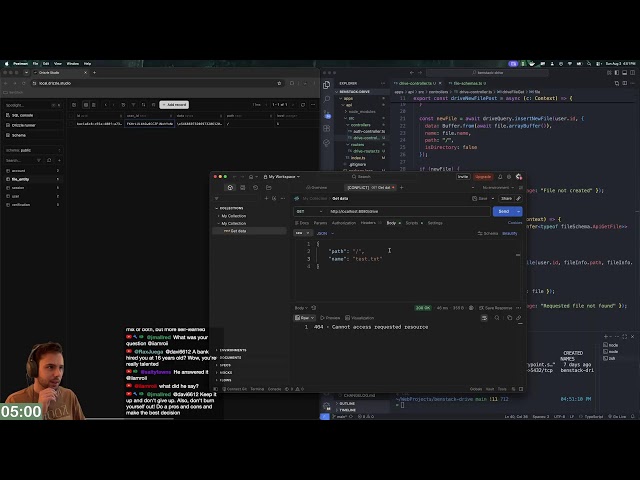Open My Workspace dropdown in Postman
The width and height of the screenshot is (640, 480).
282,177
